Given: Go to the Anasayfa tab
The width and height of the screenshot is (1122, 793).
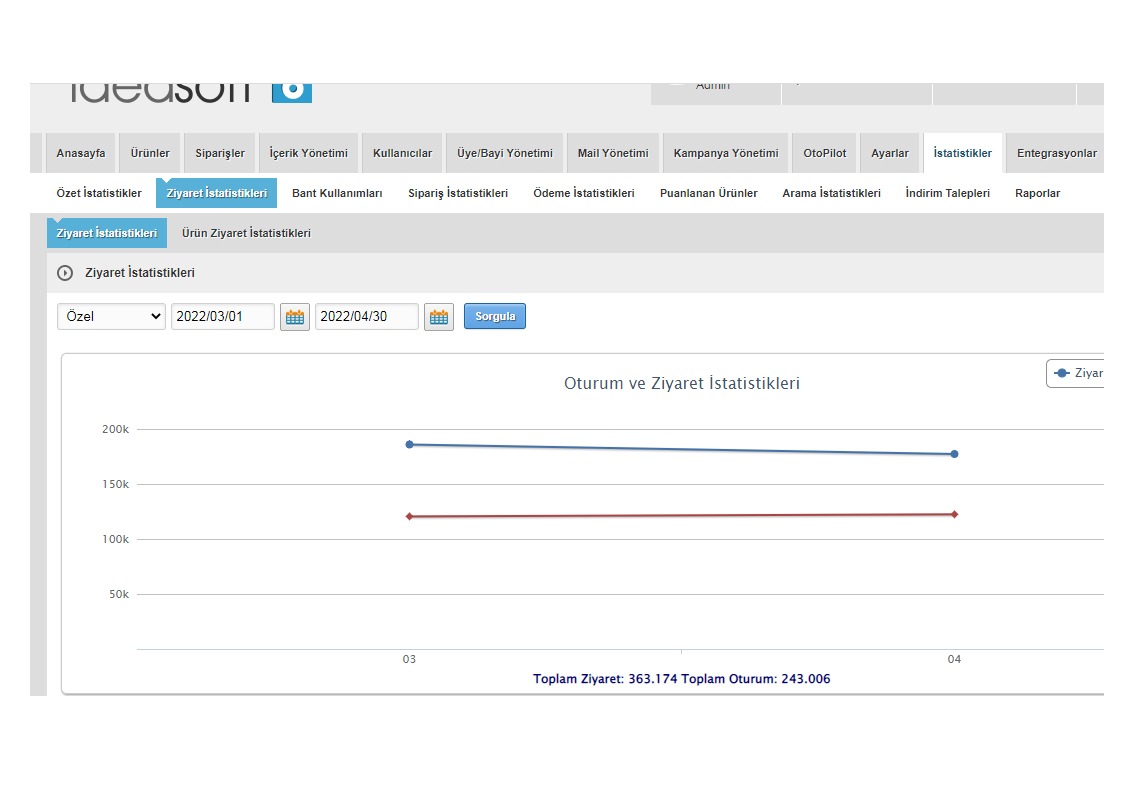Looking at the screenshot, I should 81,153.
